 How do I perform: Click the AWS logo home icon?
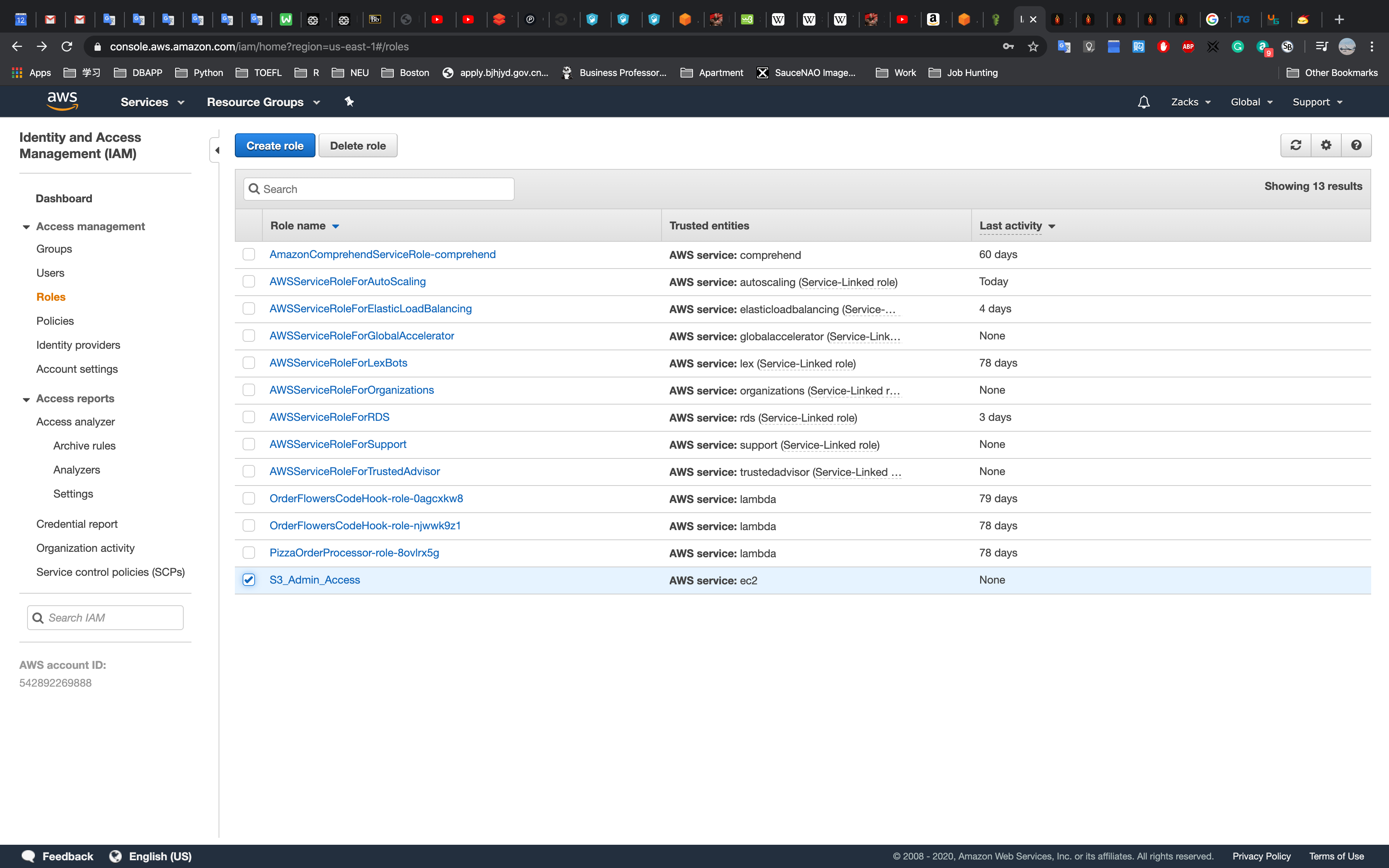point(62,101)
